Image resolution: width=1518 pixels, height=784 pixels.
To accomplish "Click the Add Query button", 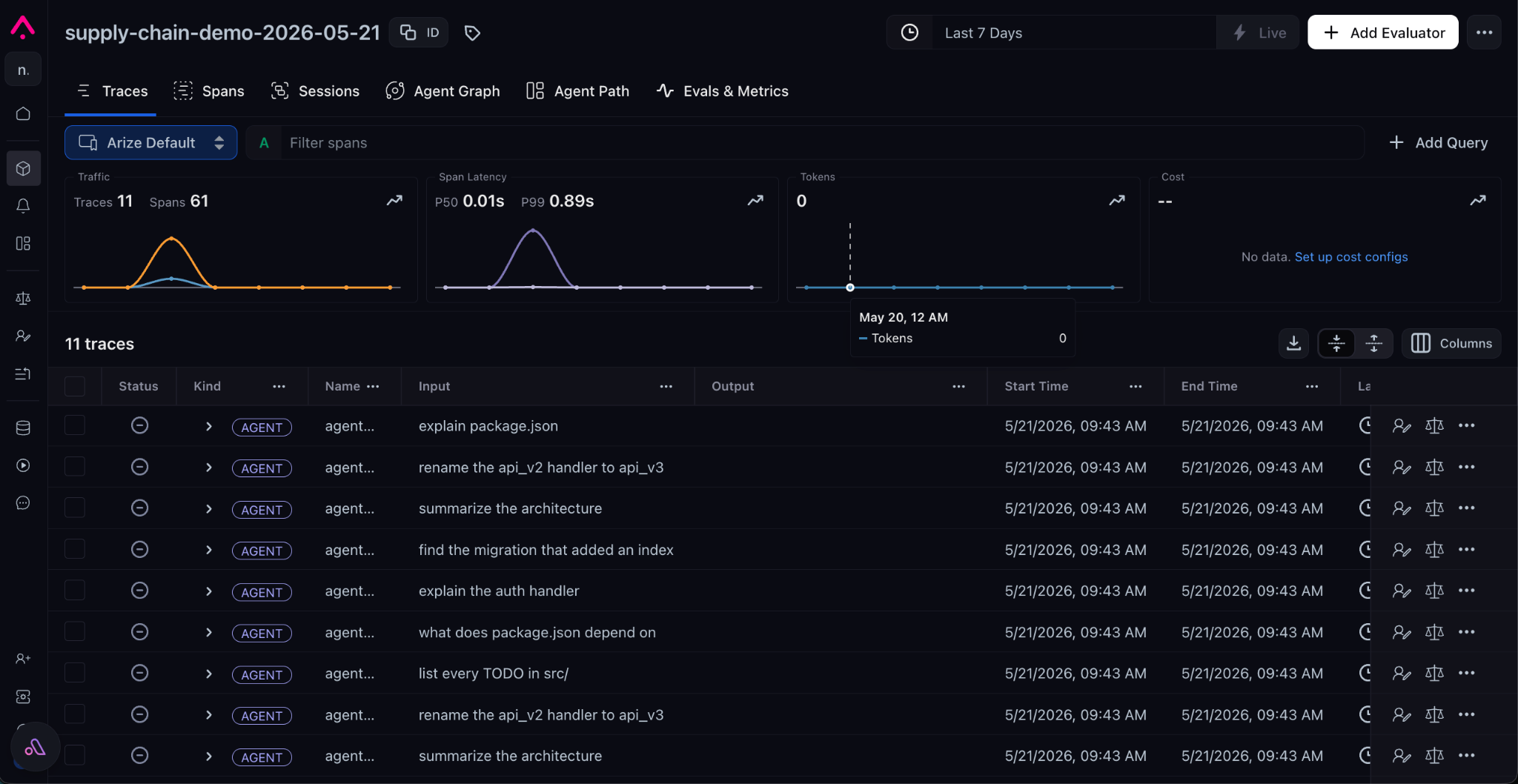I will (x=1438, y=142).
